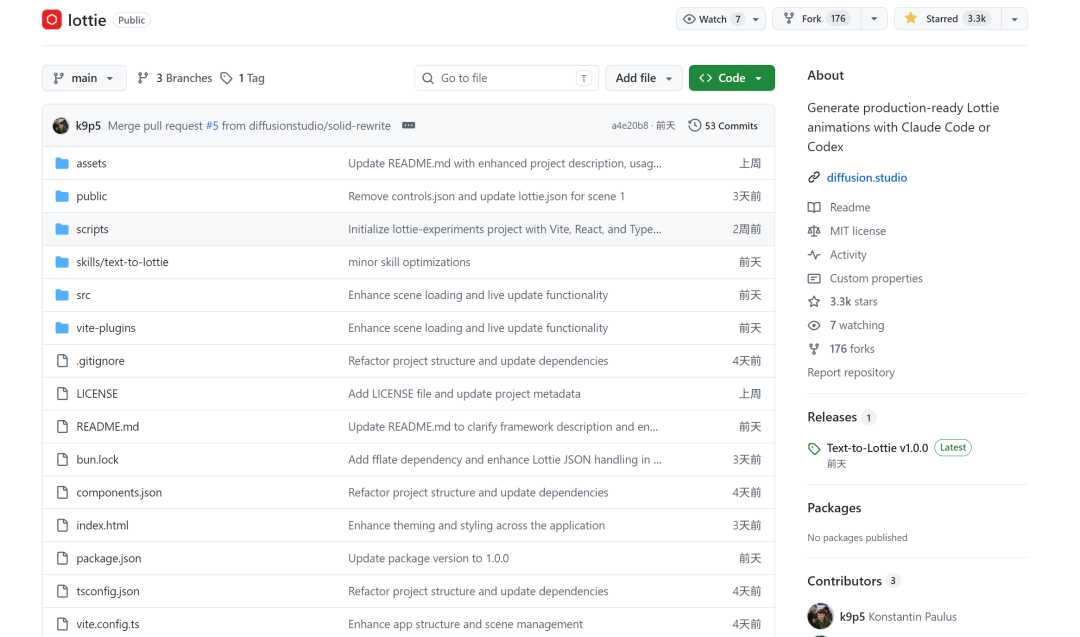Open the Watch notifications dropdown arrow

click(756, 19)
